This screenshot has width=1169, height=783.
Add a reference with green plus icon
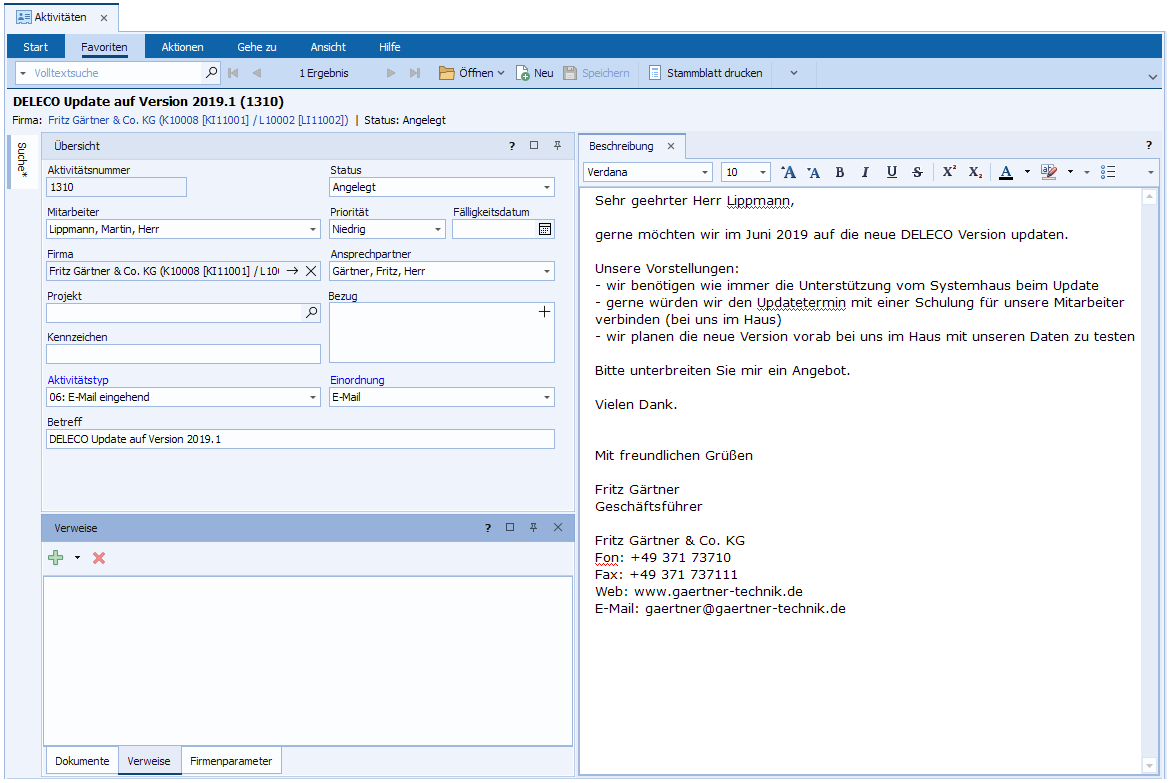point(56,558)
